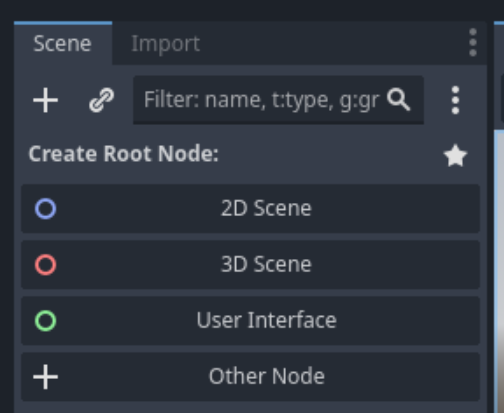Open the extra scene options three-dot menu

point(455,100)
